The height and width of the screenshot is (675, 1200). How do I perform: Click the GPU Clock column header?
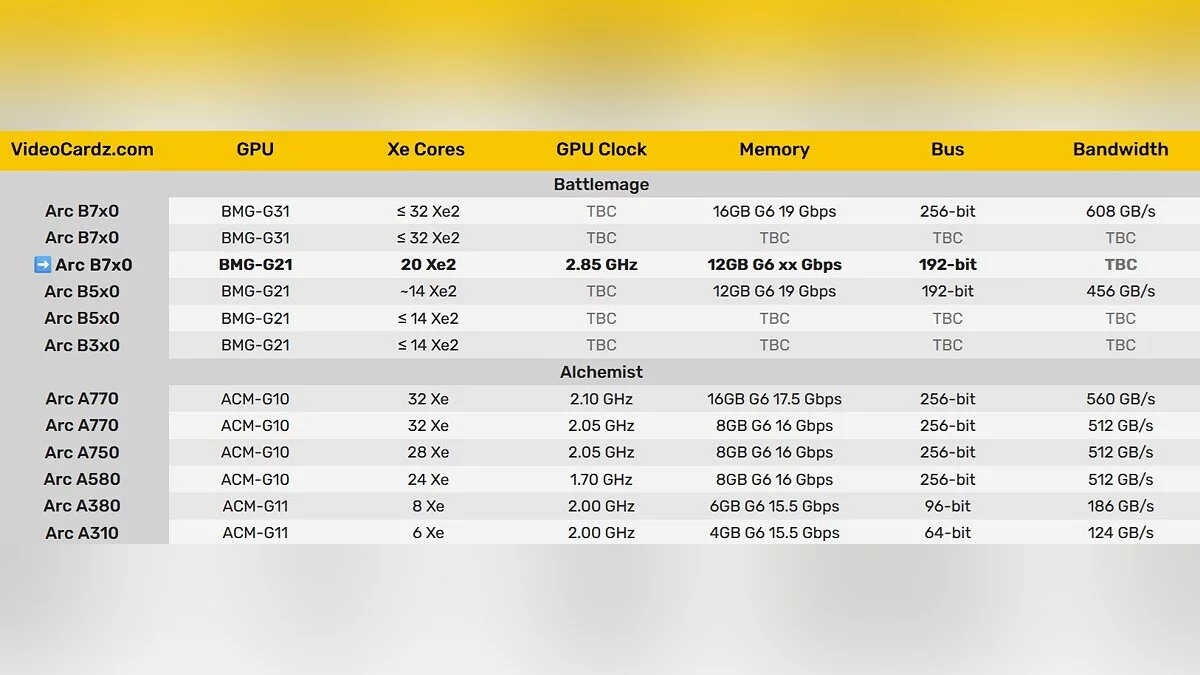(x=601, y=150)
